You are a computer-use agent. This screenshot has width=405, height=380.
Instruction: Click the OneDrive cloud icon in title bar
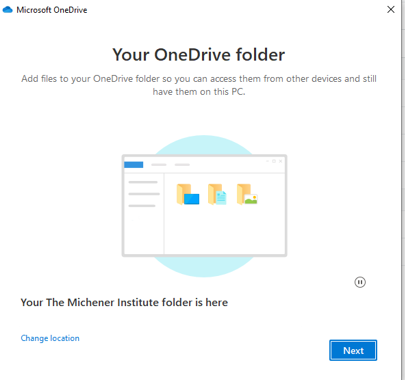coord(7,10)
